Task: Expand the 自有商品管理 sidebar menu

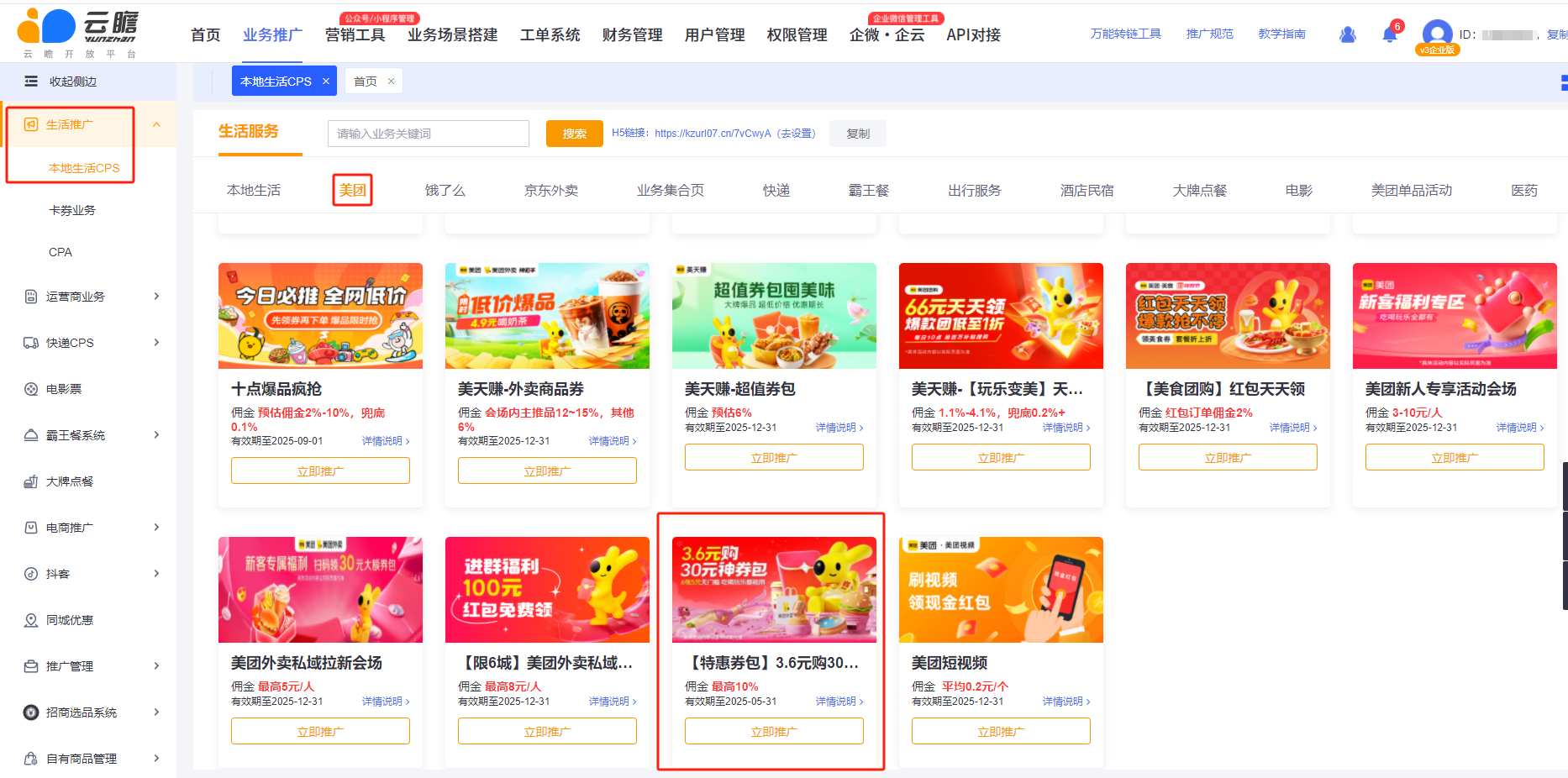Action: 156,759
